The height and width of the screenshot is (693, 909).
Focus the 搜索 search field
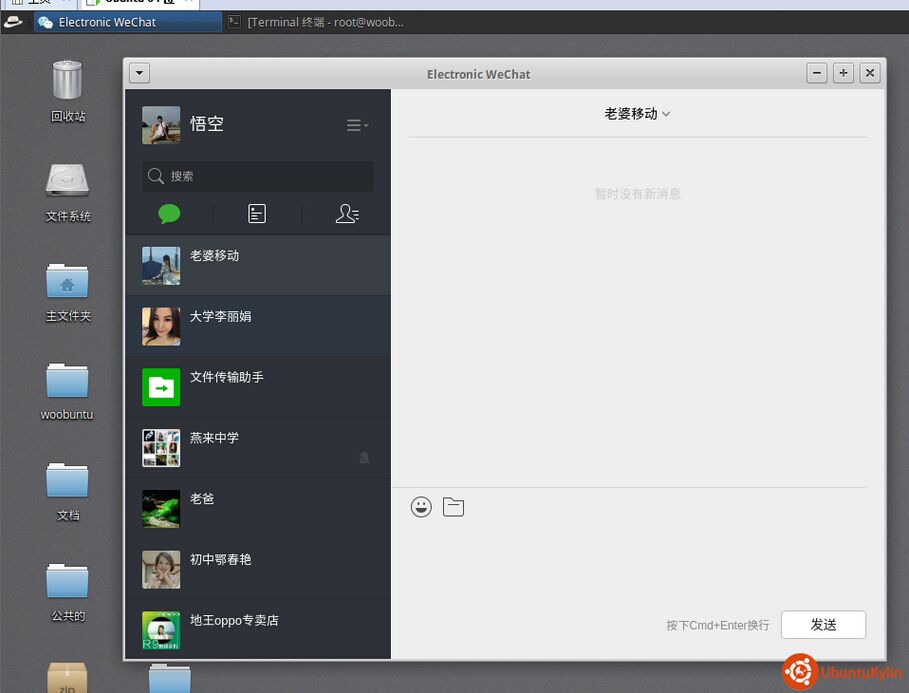[257, 176]
